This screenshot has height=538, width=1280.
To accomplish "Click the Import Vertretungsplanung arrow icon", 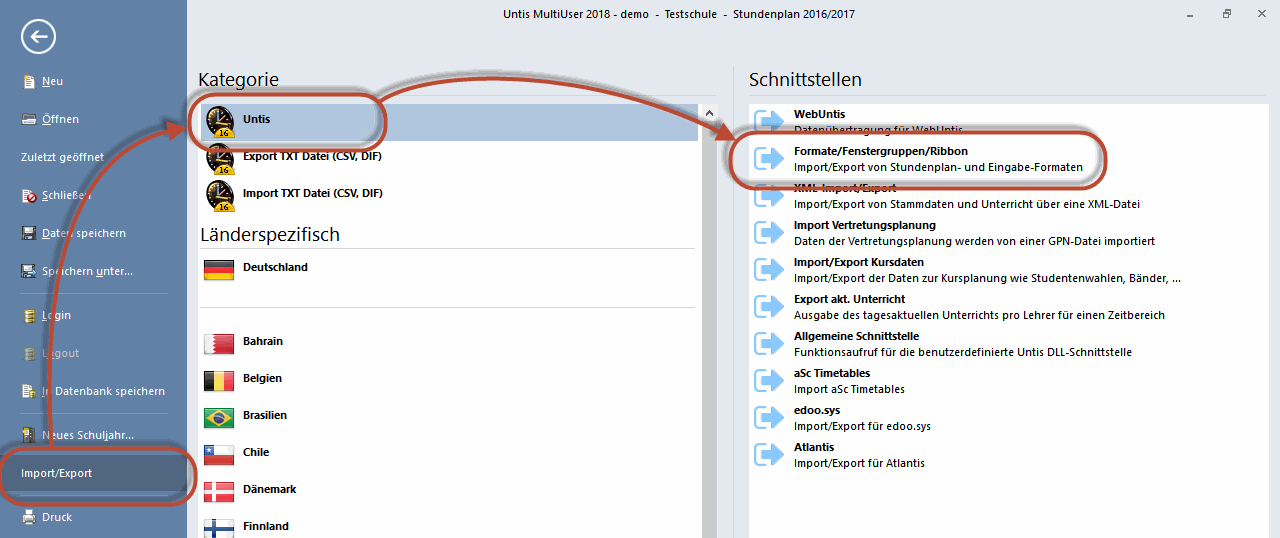I will [769, 232].
